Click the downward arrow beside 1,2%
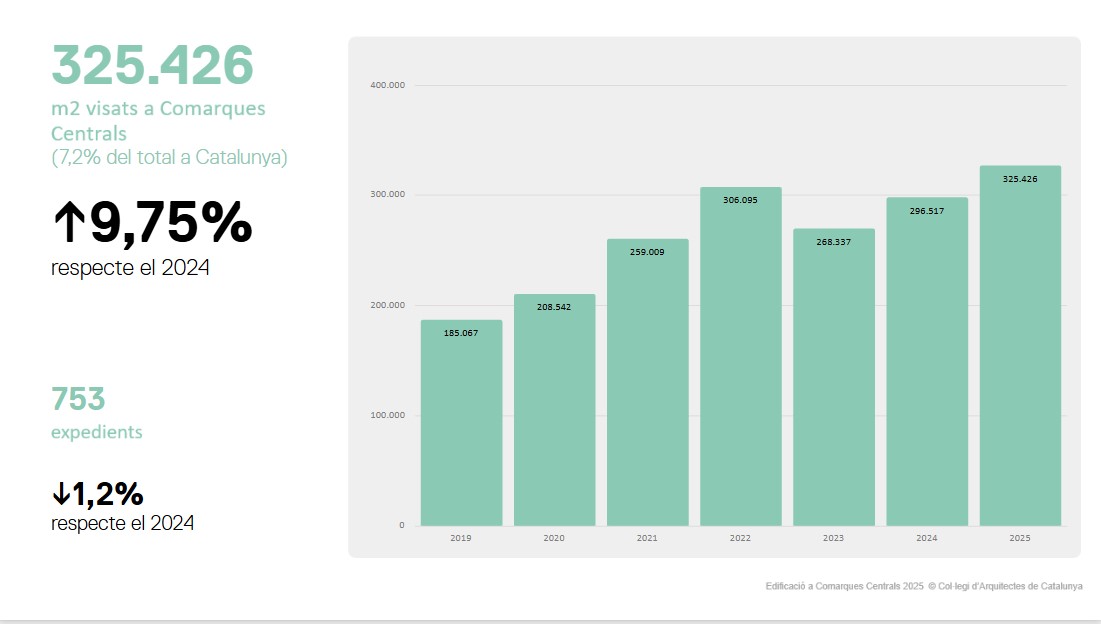Viewport: 1101px width, 624px height. click(60, 494)
